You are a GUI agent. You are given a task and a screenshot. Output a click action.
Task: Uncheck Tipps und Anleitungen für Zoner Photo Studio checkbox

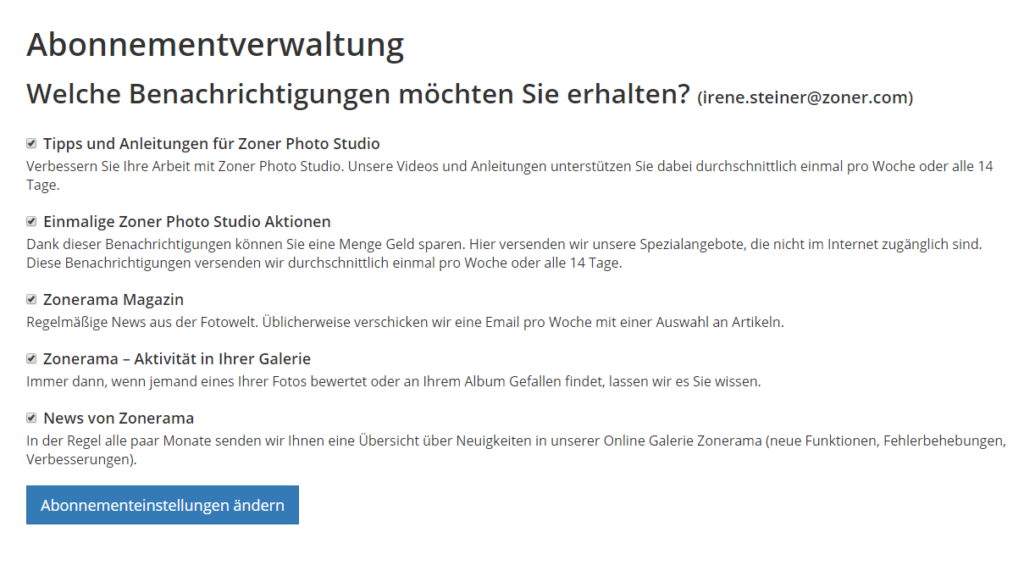tap(31, 143)
